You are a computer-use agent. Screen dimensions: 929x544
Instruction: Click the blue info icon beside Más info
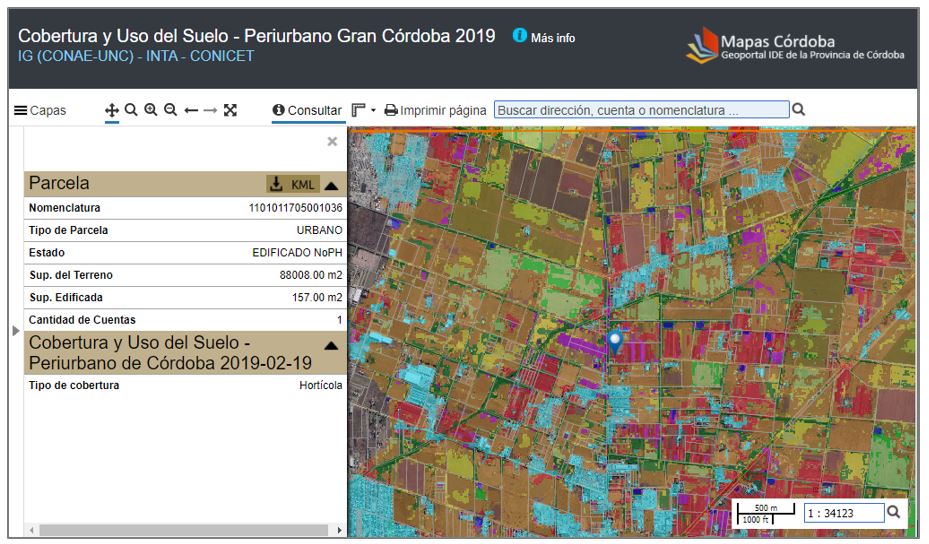point(520,36)
